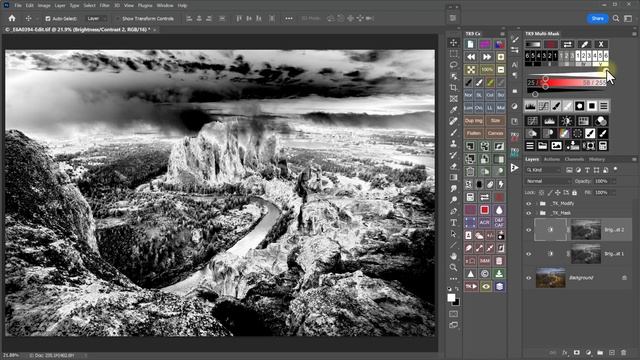Click the TK9 rewind double-arrow button
Image resolution: width=640 pixels, height=360 pixels.
click(471, 57)
